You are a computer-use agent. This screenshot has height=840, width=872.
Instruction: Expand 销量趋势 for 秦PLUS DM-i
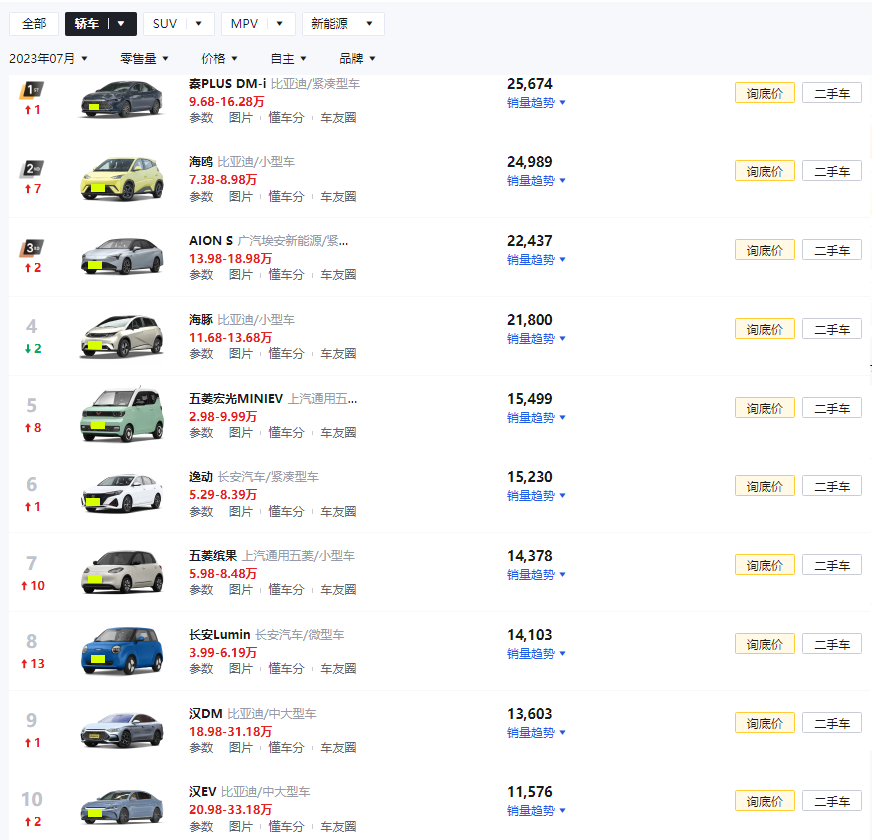(x=536, y=103)
